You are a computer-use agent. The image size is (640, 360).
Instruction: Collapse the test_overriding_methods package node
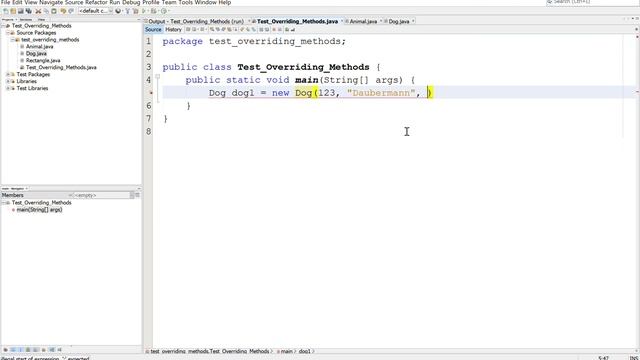click(13, 40)
